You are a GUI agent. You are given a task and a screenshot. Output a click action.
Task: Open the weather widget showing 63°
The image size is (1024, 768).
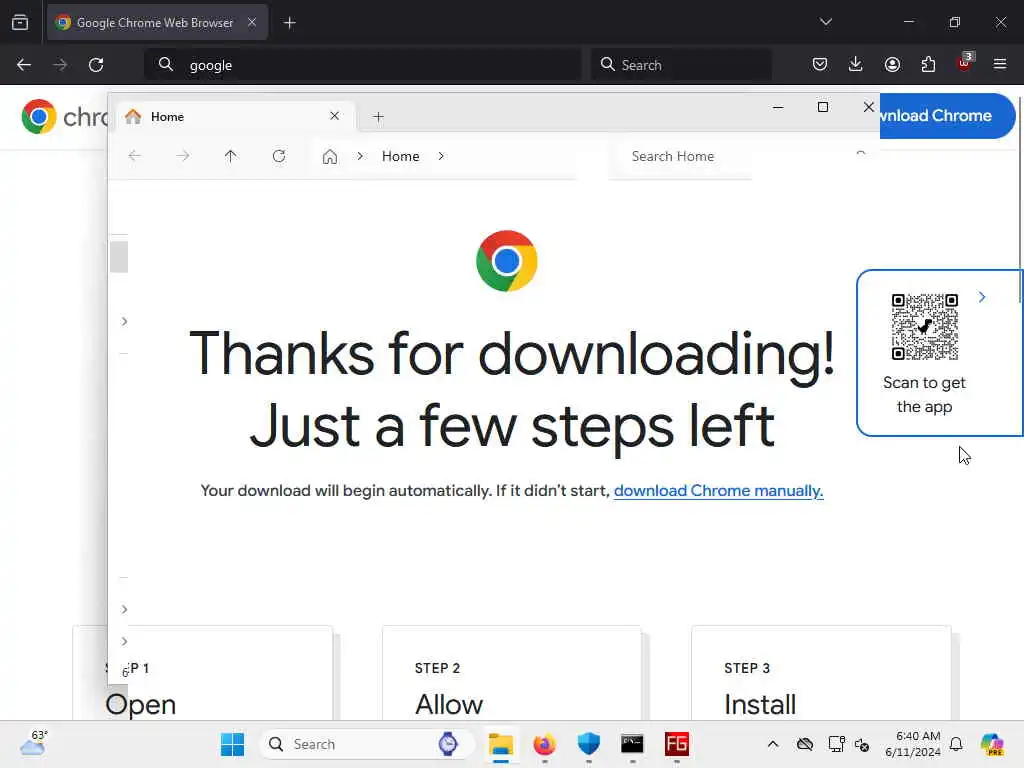33,743
